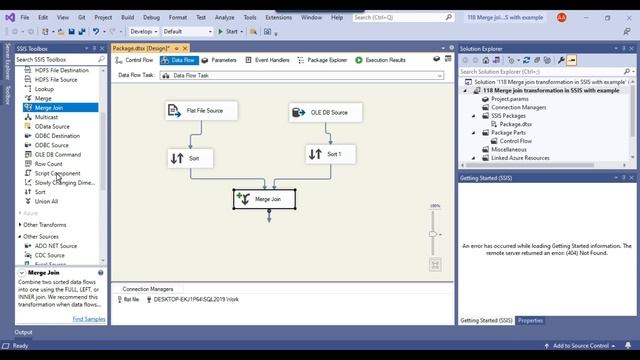
Task: Open the Find Samples link
Action: tap(89, 319)
